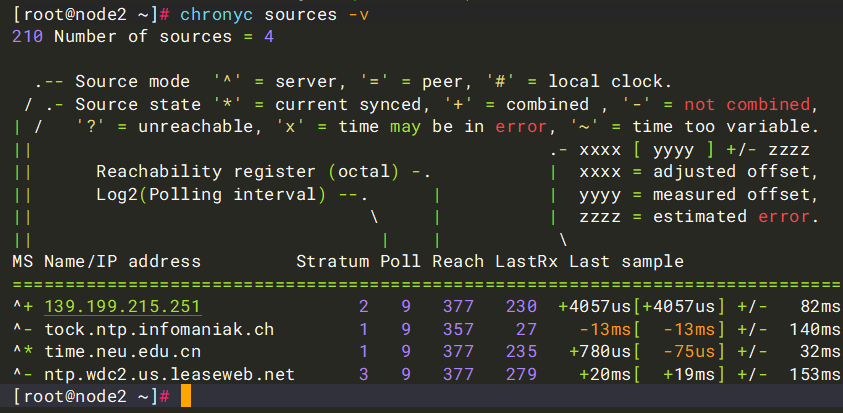This screenshot has height=413, width=843.
Task: Click the 'Reachability register (octal)' legend text
Action: (x=248, y=172)
